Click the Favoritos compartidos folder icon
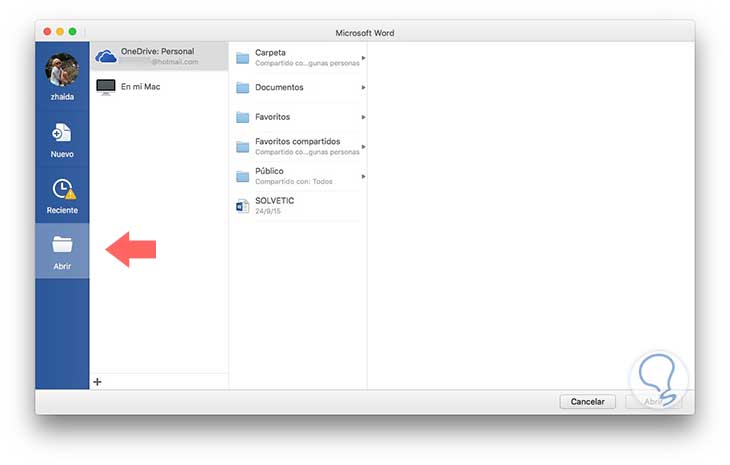Screen dimensions: 730x465 [243, 147]
